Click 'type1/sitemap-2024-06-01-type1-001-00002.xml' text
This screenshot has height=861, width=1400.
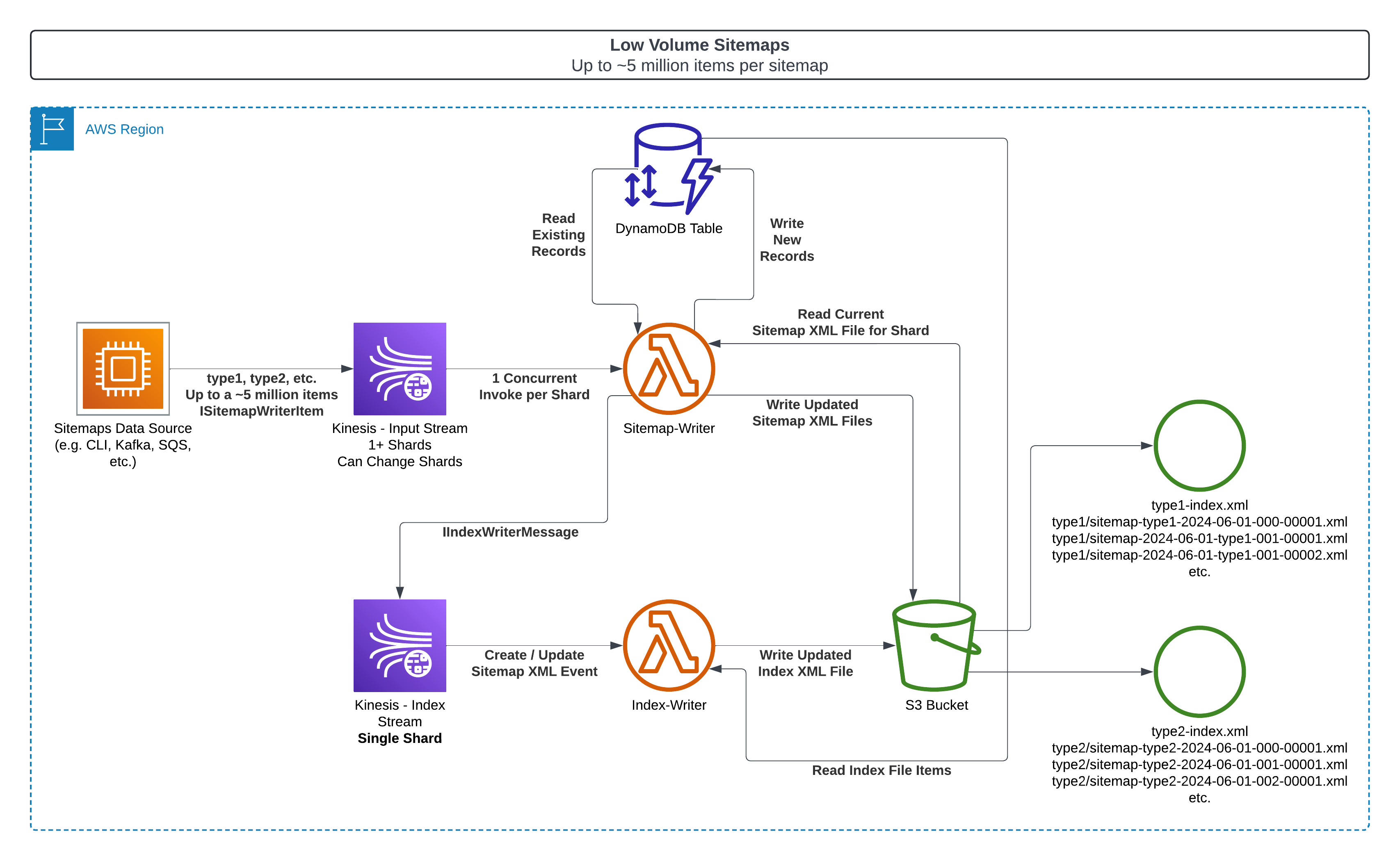coord(1199,555)
